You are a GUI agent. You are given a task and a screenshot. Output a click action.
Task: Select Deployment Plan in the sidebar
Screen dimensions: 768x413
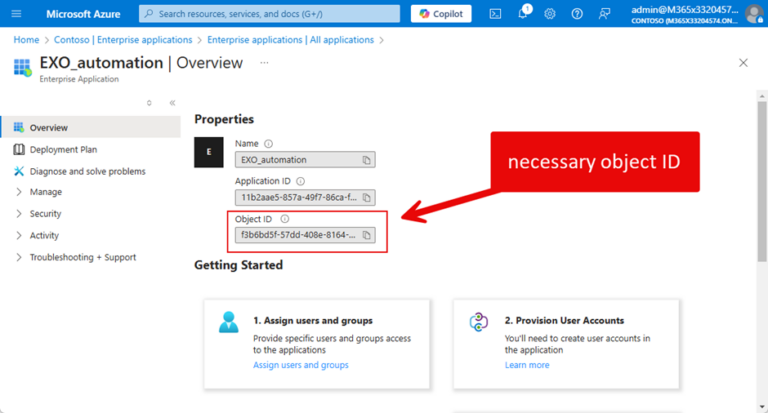(x=63, y=150)
